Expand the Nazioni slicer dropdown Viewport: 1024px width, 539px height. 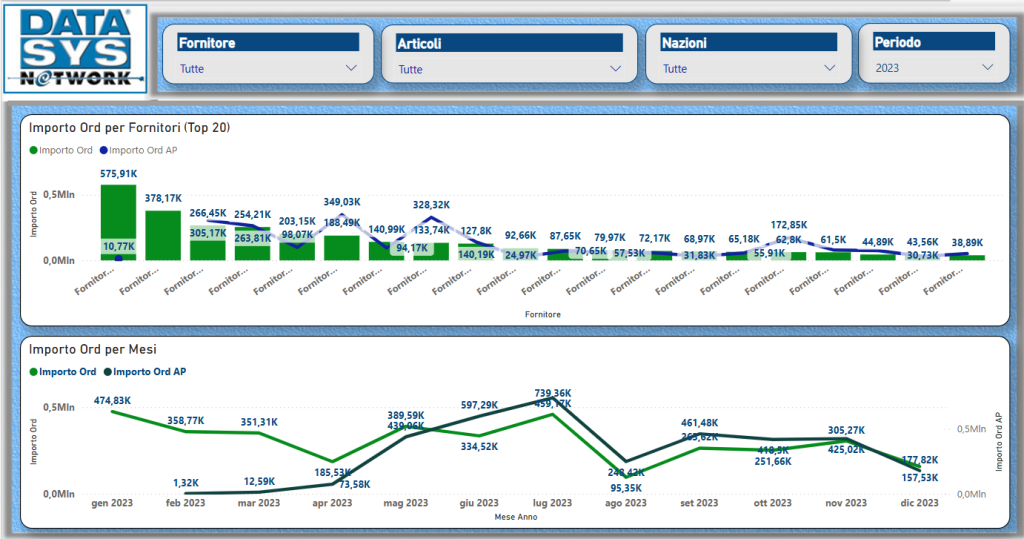[x=829, y=68]
